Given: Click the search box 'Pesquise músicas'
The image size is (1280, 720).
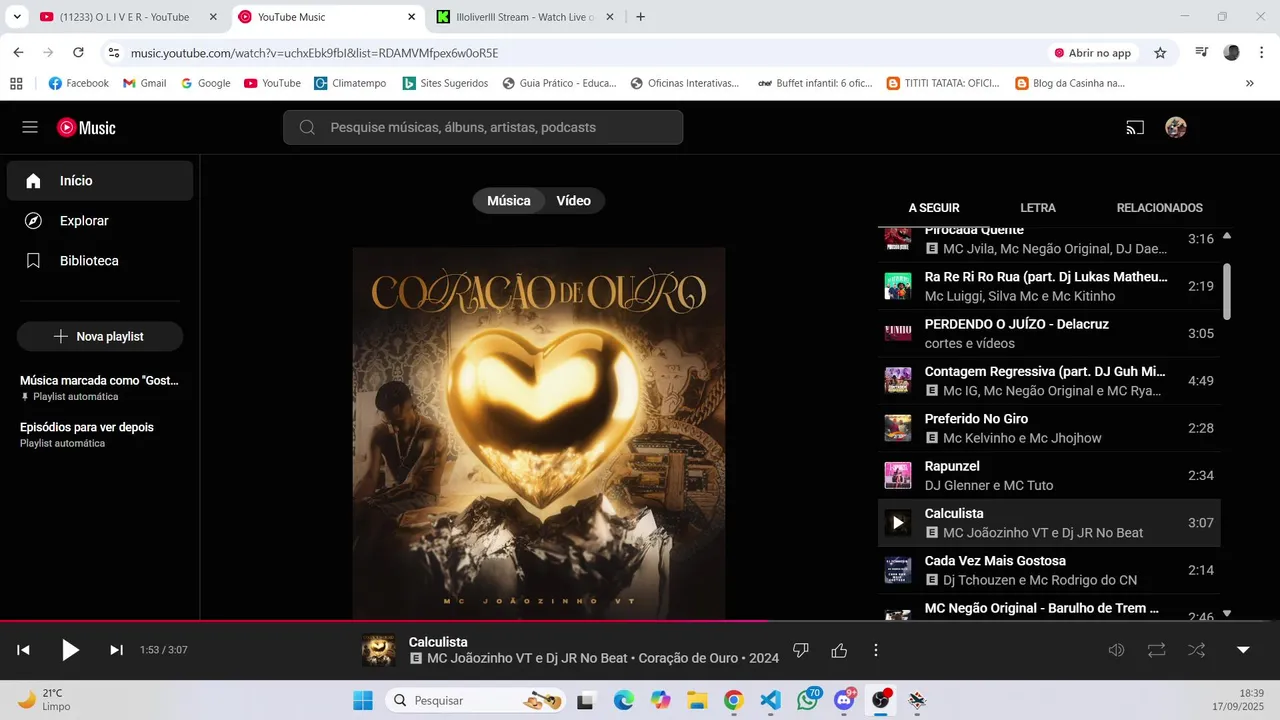Looking at the screenshot, I should [x=483, y=127].
